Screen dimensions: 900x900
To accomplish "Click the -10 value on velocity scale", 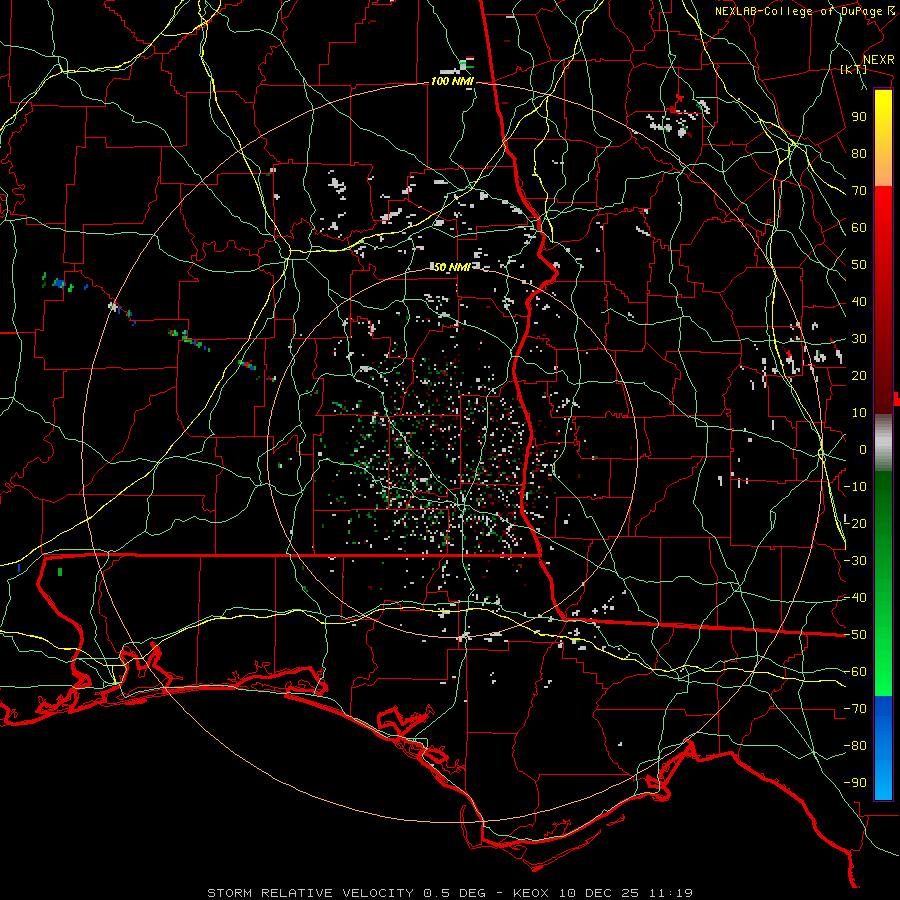I will pos(855,487).
